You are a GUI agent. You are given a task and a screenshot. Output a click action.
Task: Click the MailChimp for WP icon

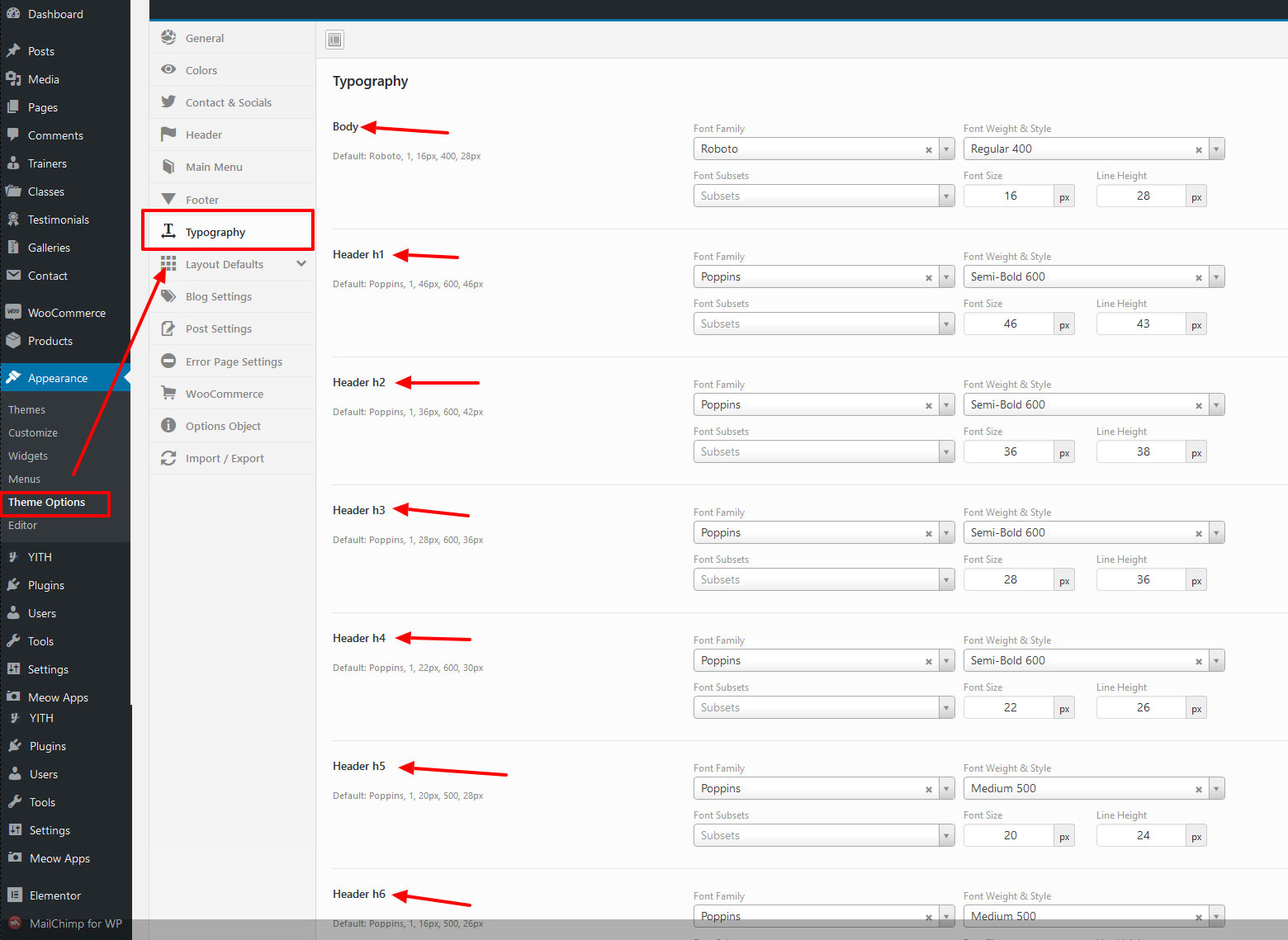[x=15, y=923]
